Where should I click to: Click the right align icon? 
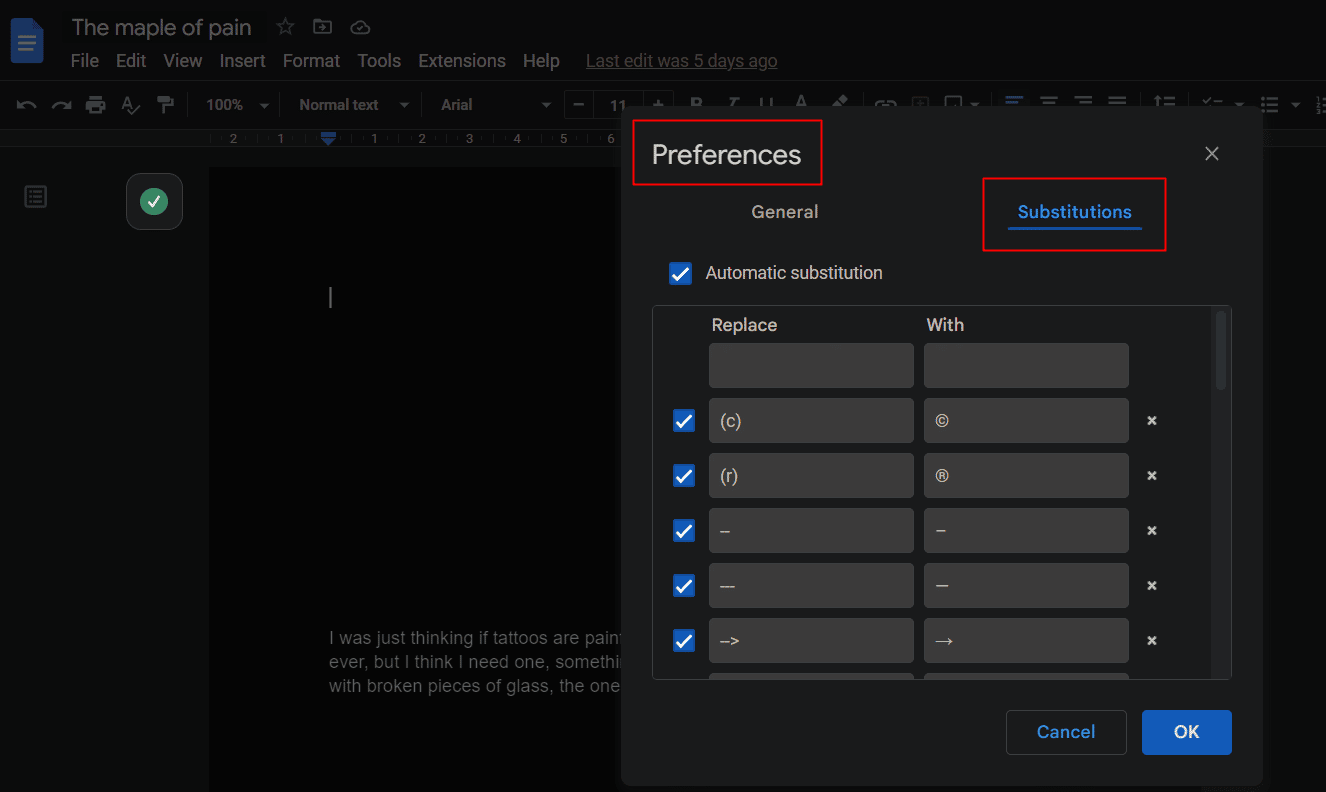tap(1083, 104)
